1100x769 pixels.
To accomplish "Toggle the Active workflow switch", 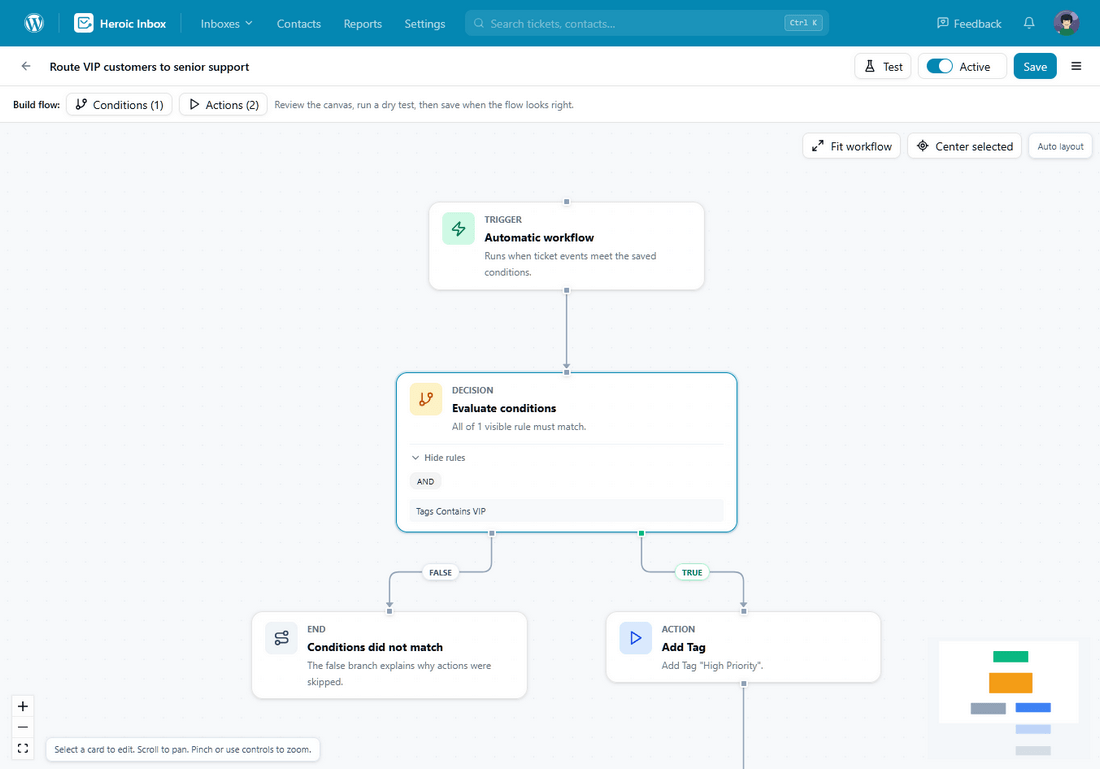I will coord(939,66).
